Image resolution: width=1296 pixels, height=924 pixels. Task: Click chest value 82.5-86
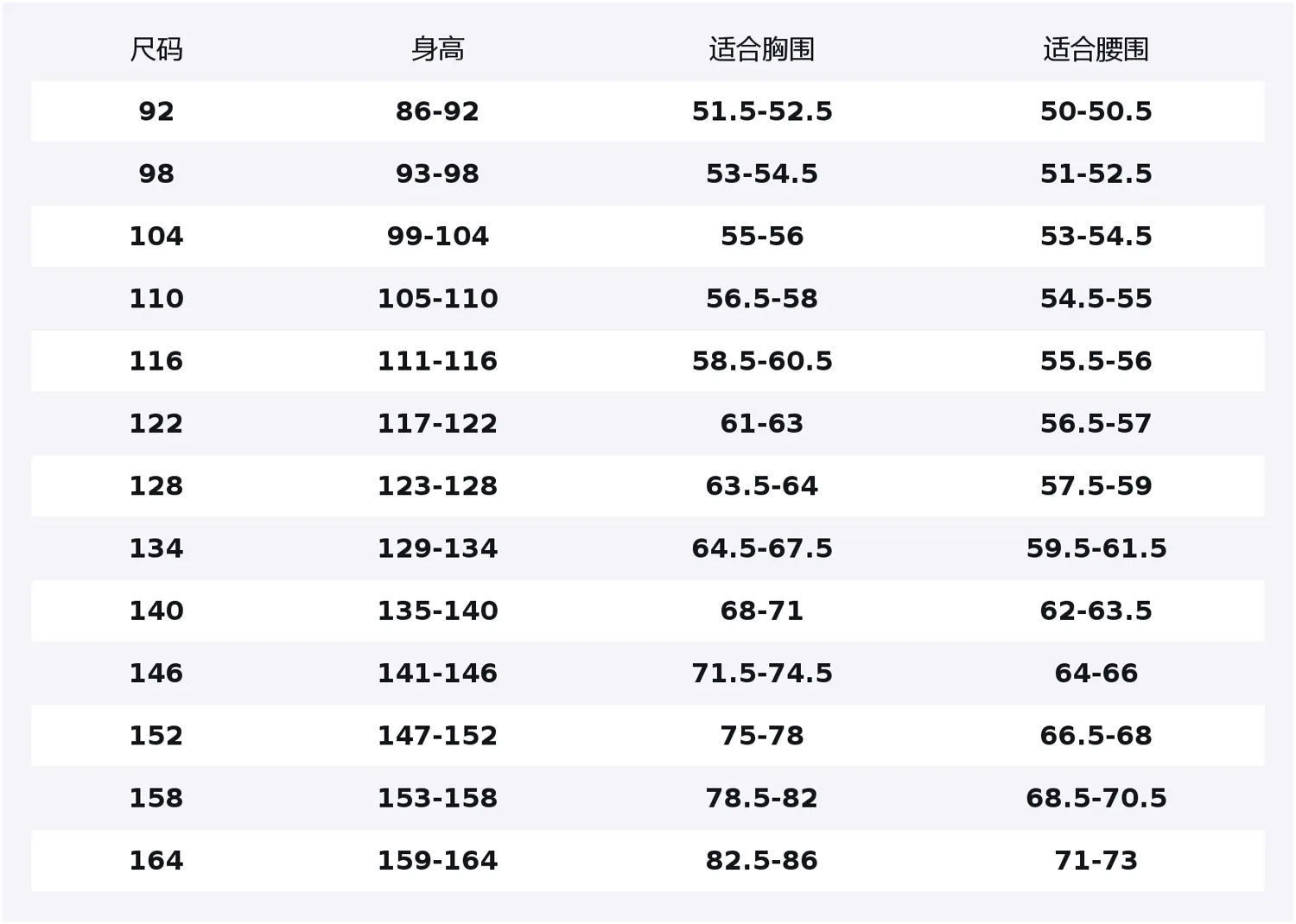point(761,861)
